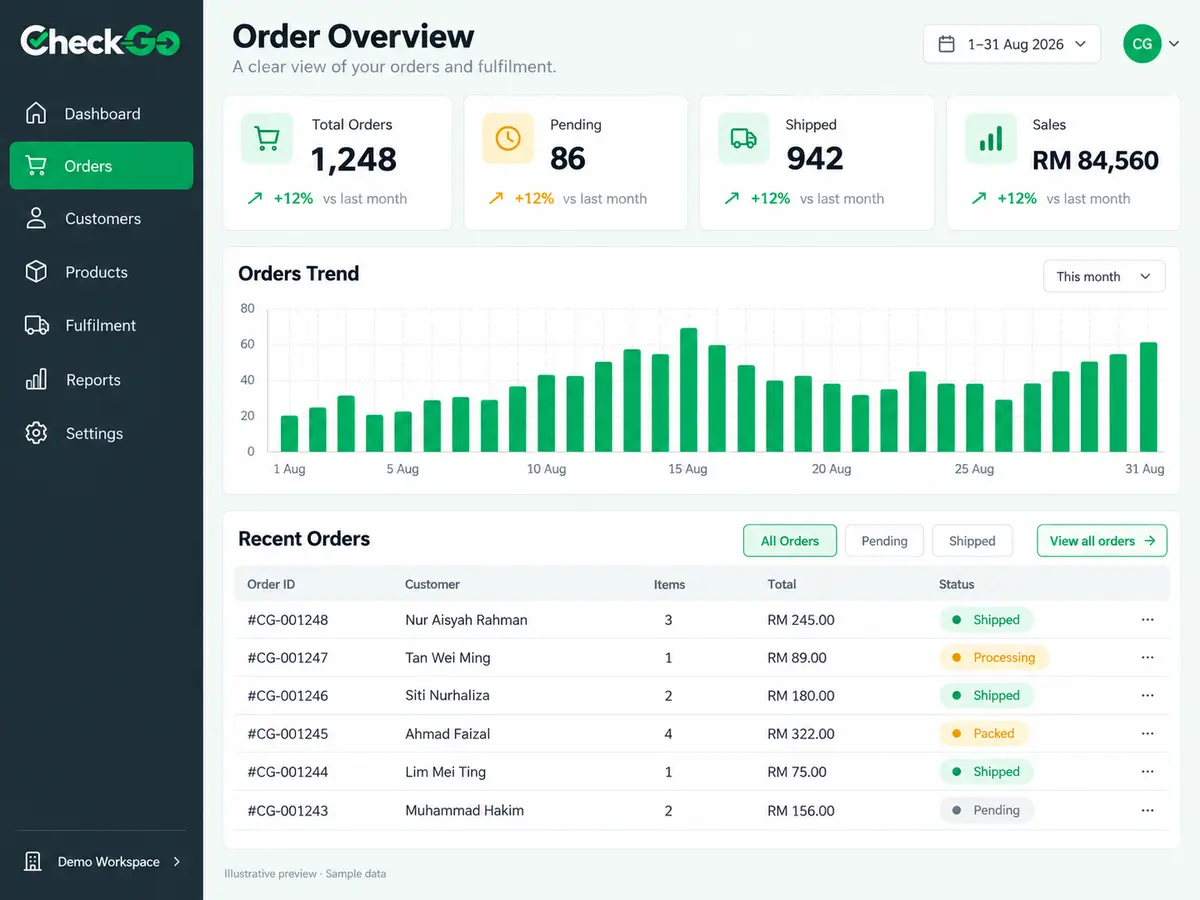The width and height of the screenshot is (1200, 900).
Task: Click the View all orders button
Action: 1102,541
